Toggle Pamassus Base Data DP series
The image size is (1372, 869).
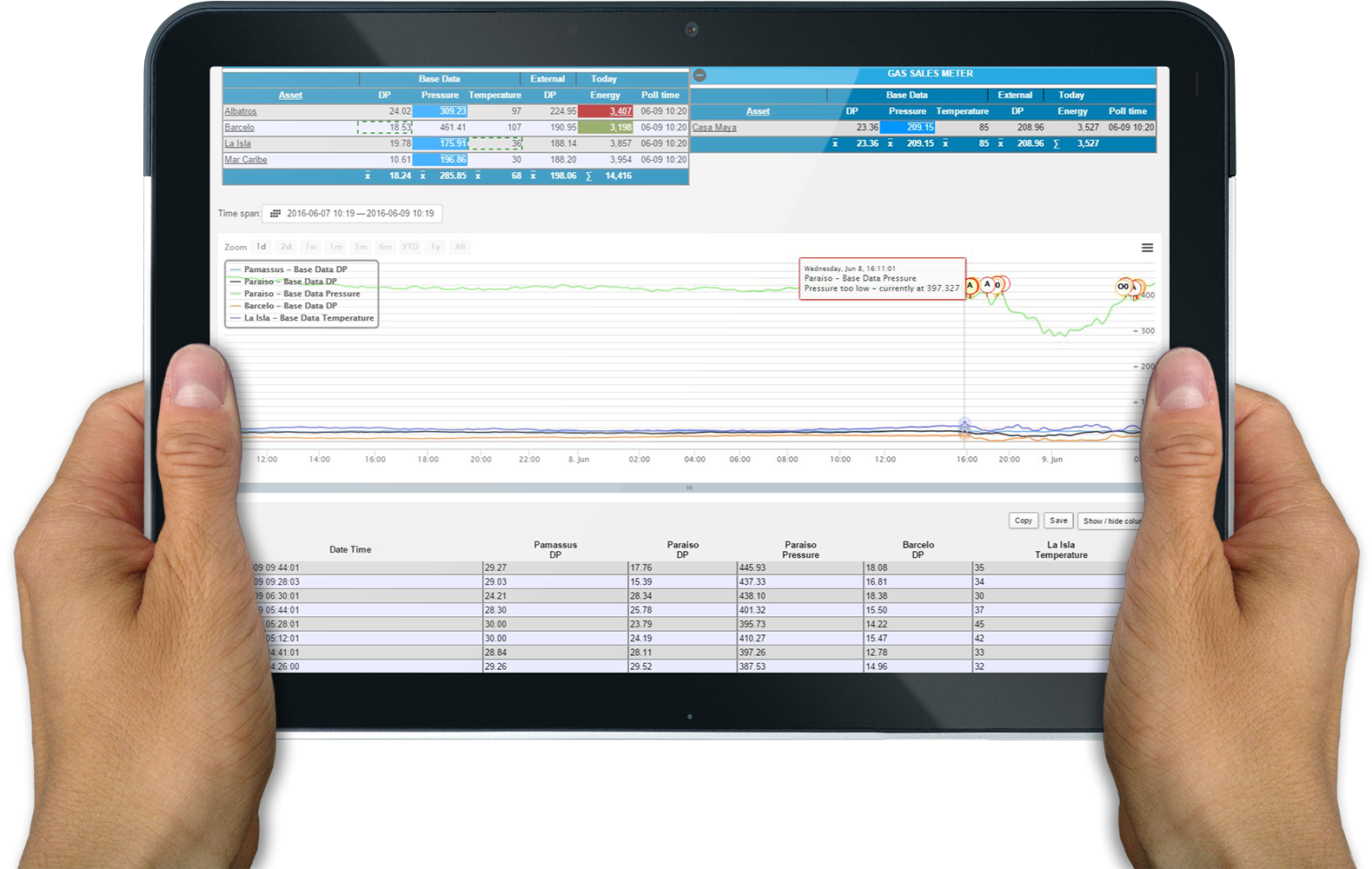(x=295, y=270)
